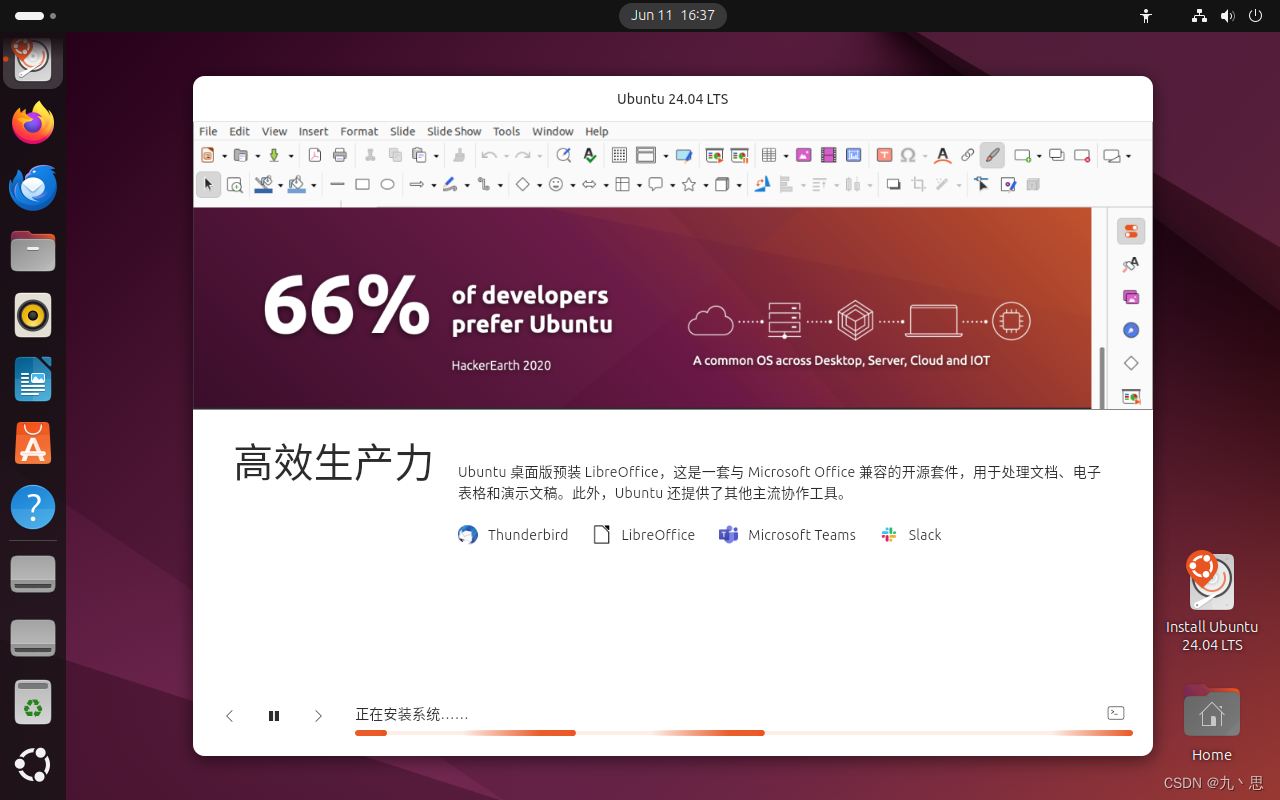Expand the Insert Table dropdown arrow
The image size is (1280, 800).
coord(786,156)
